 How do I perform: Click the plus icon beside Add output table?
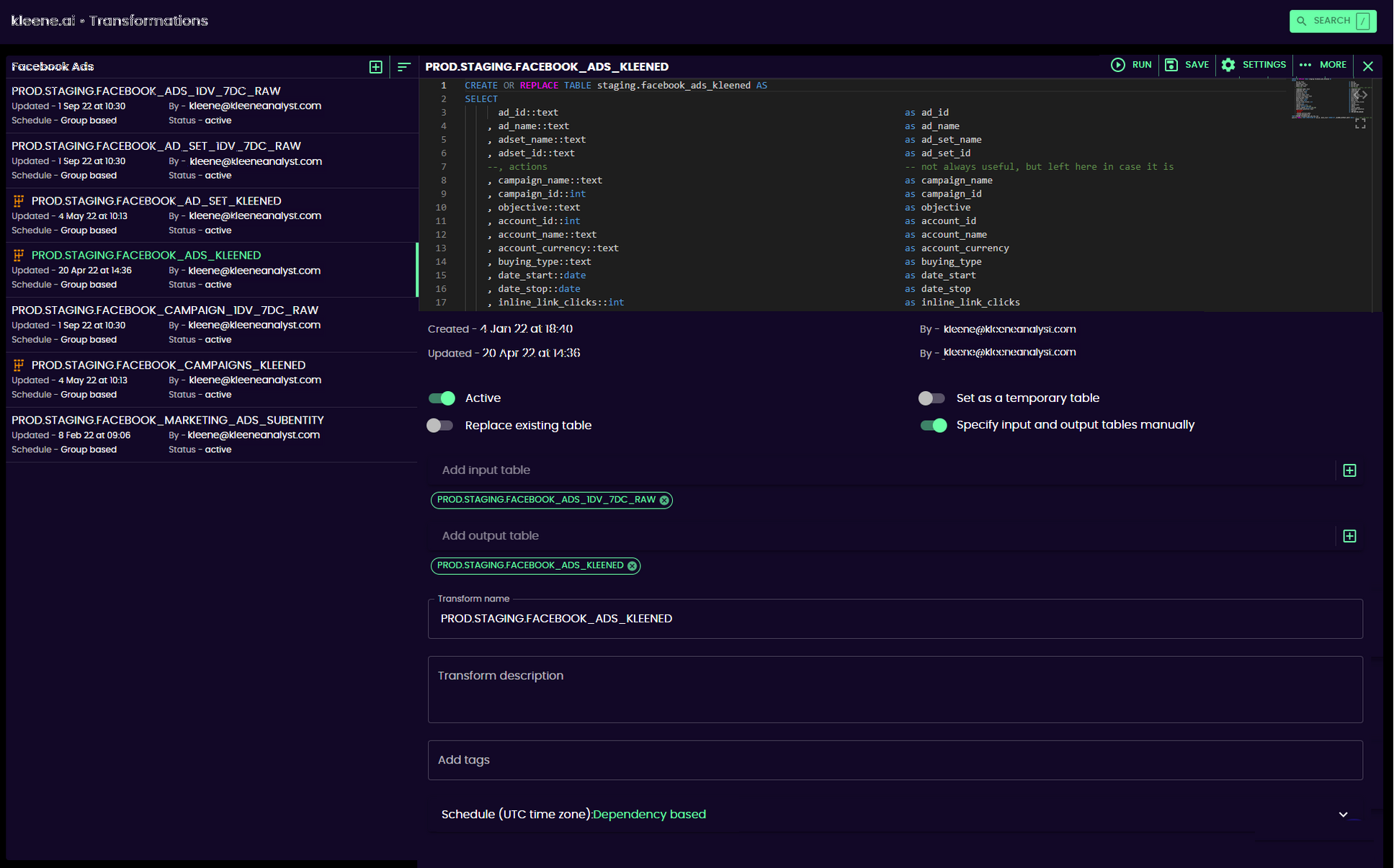1349,536
